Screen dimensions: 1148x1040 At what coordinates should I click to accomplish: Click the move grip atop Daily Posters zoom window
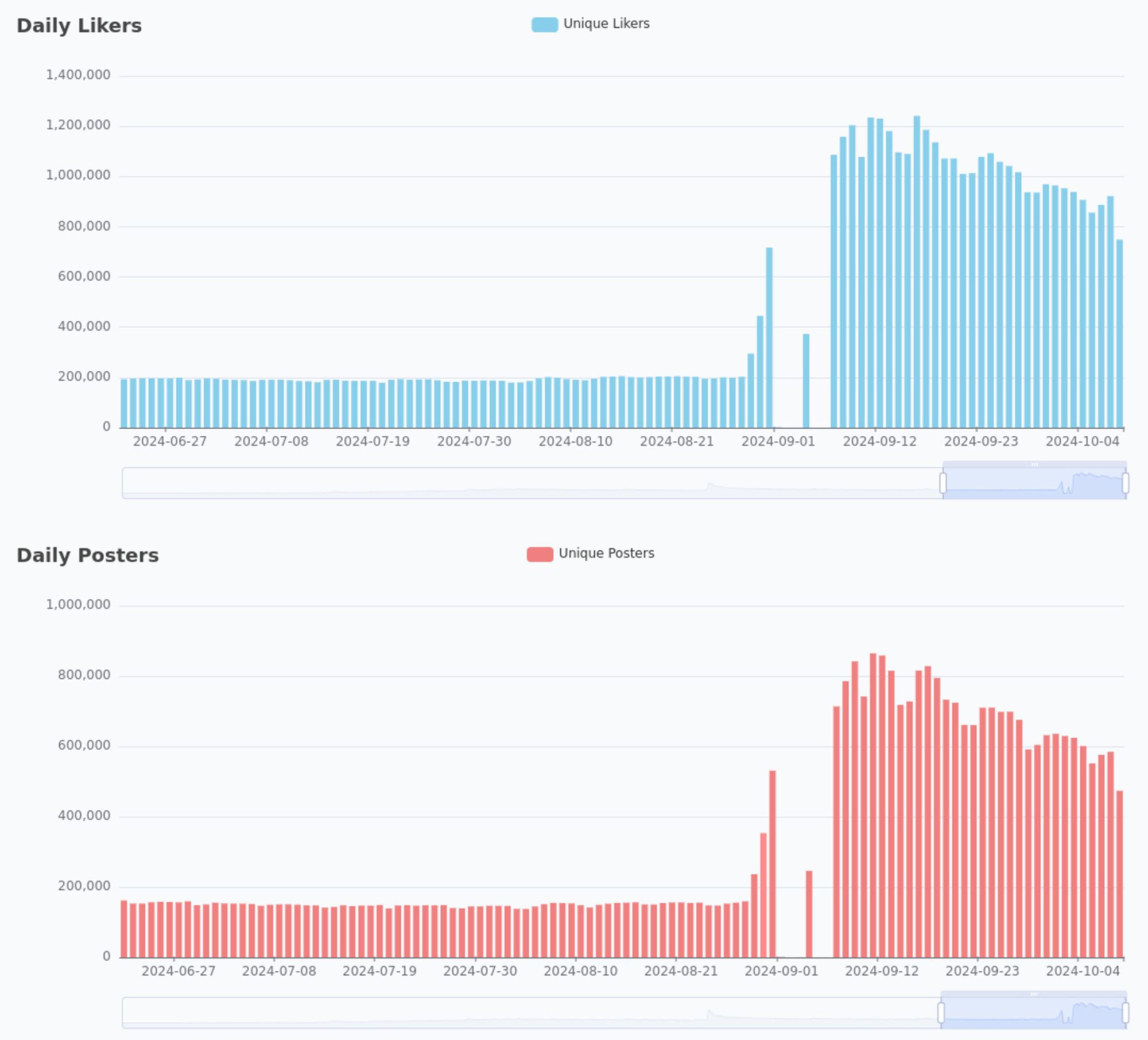click(x=1034, y=994)
